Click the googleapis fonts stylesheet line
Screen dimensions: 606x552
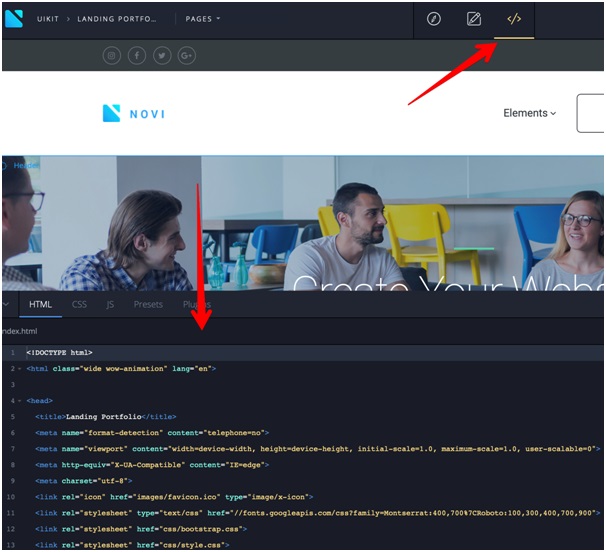point(318,513)
